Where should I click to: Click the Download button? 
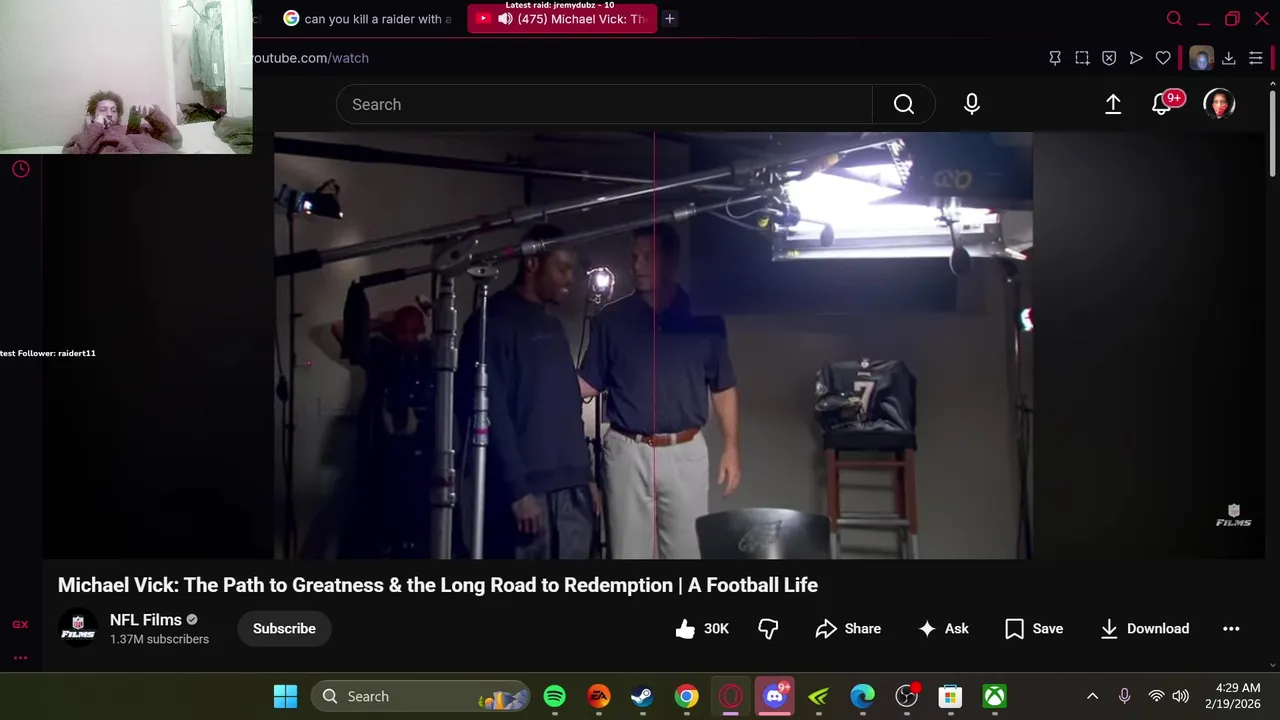click(1144, 628)
